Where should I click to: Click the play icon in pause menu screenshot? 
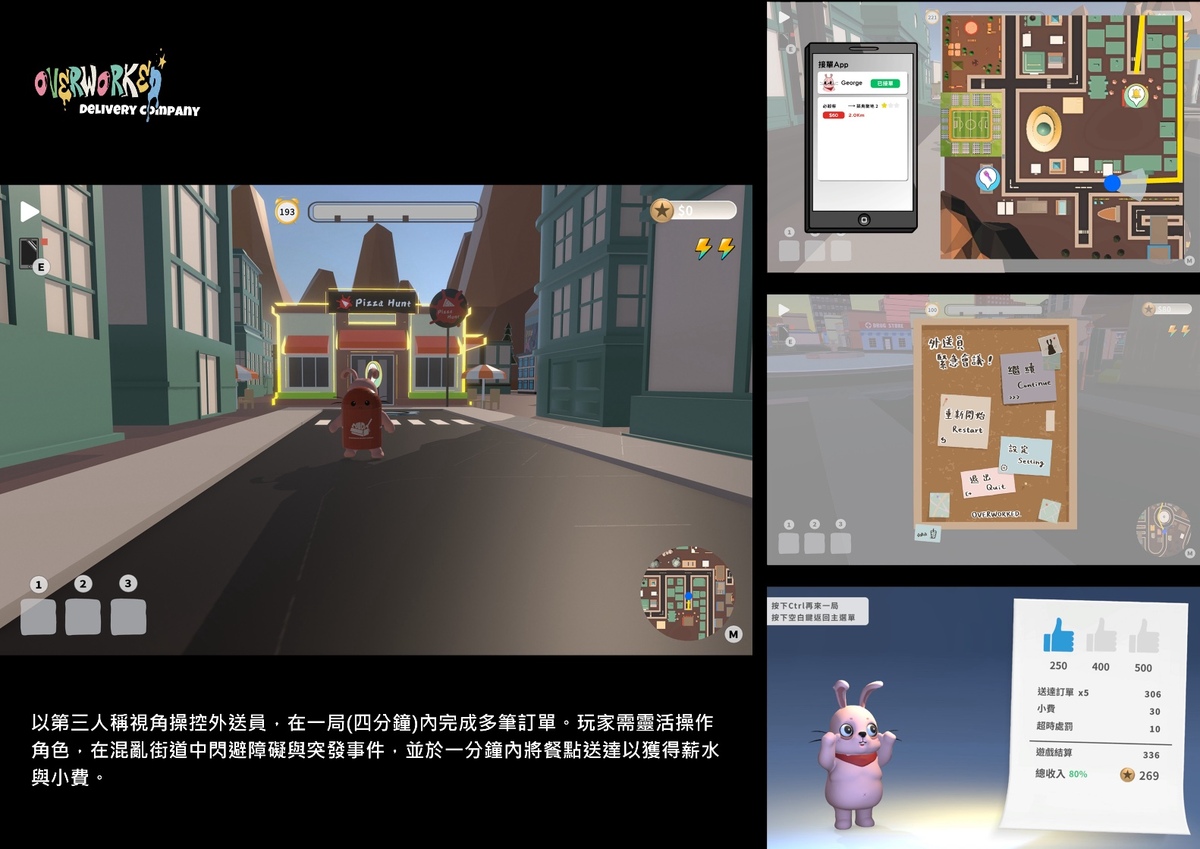(x=784, y=310)
